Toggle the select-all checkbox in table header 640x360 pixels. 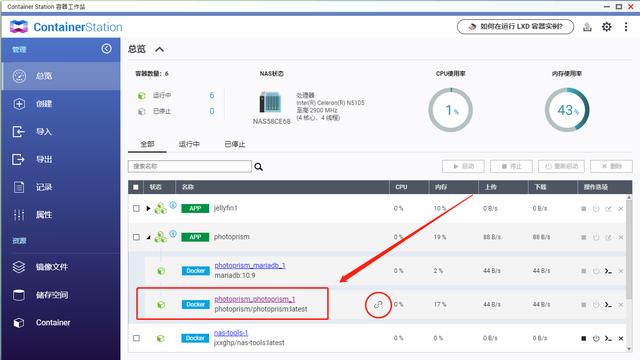click(136, 187)
